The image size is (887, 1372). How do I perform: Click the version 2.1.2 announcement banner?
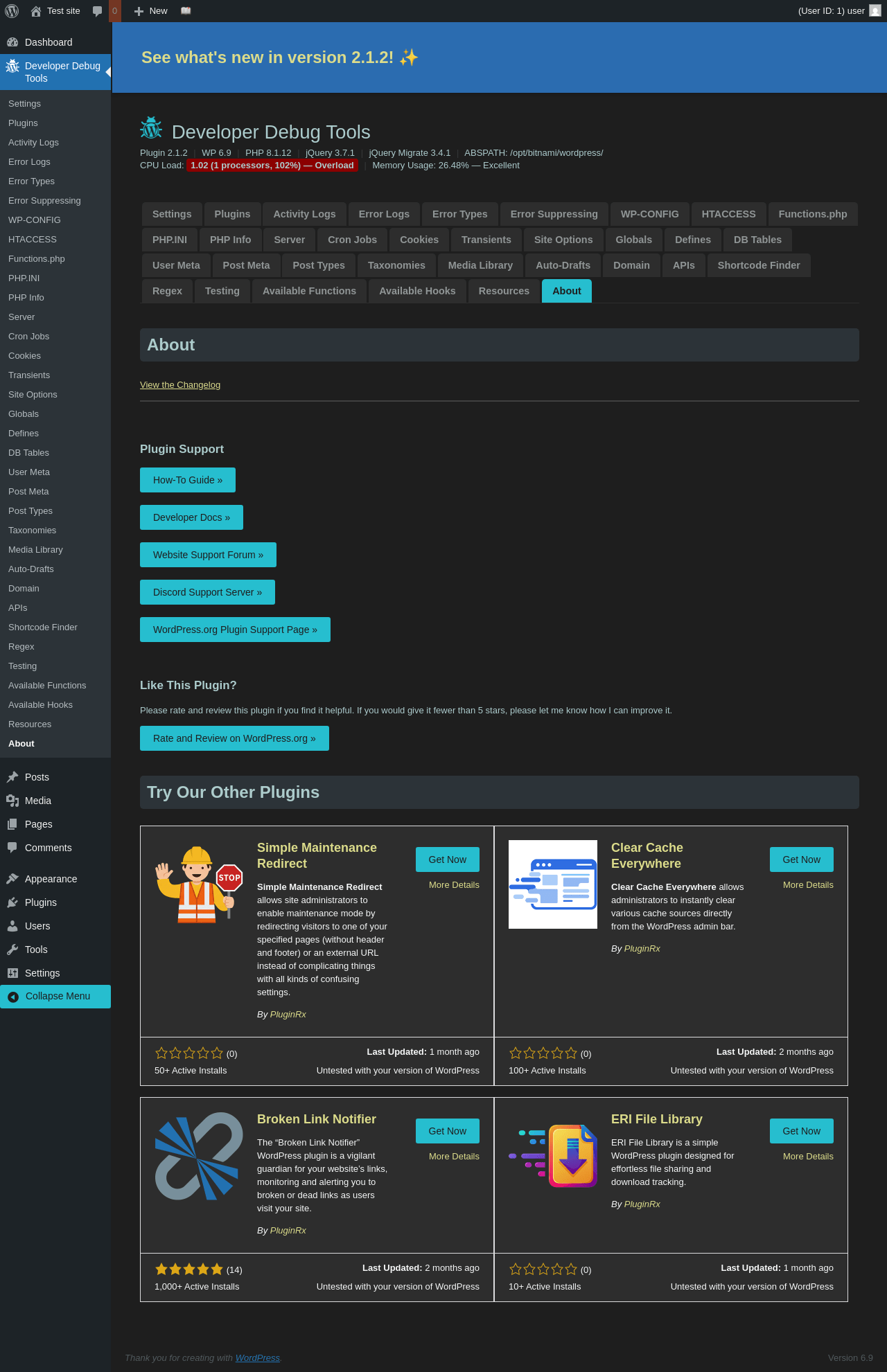[499, 57]
